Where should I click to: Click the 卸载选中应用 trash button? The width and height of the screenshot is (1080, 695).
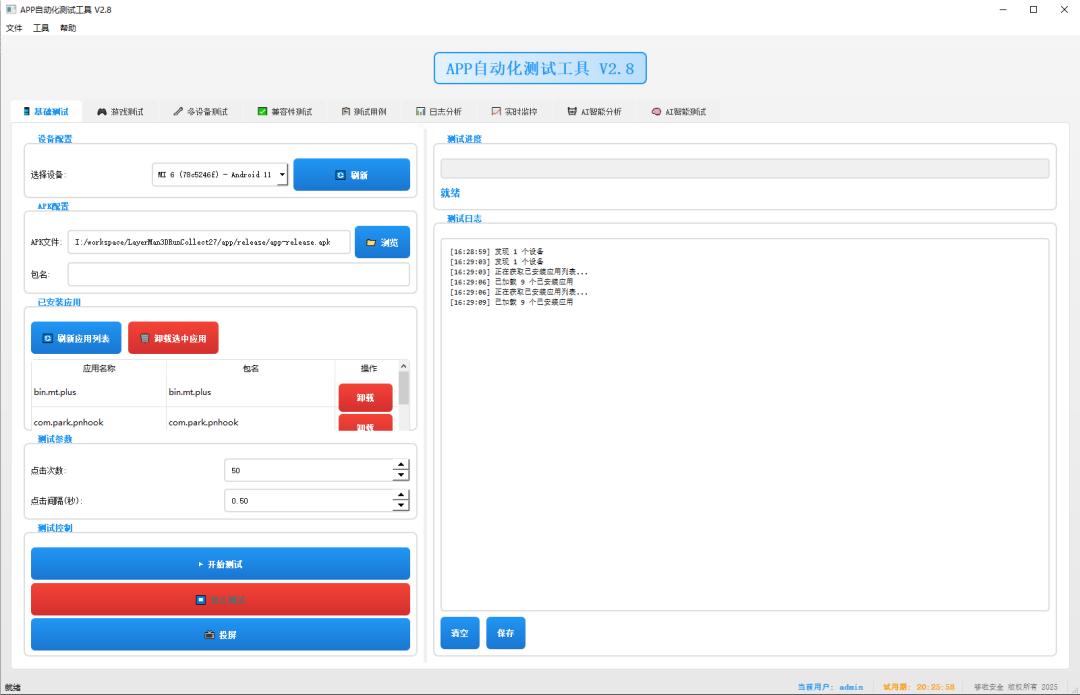[173, 338]
